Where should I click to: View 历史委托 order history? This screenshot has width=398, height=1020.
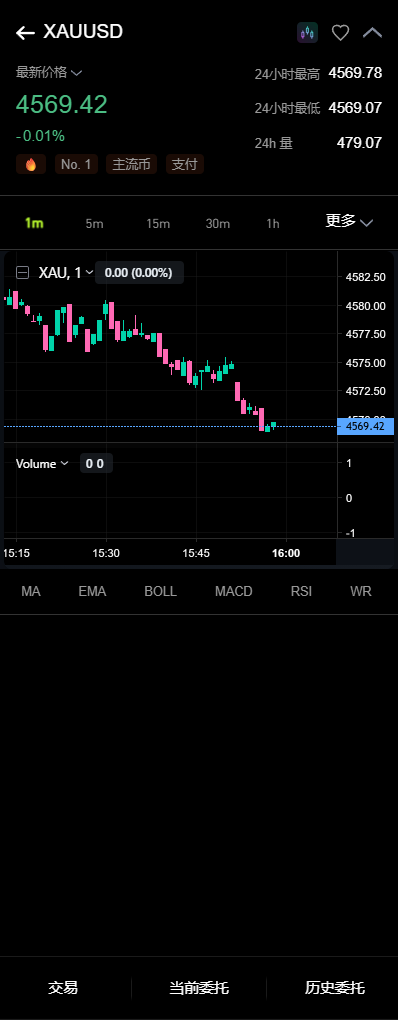point(335,988)
